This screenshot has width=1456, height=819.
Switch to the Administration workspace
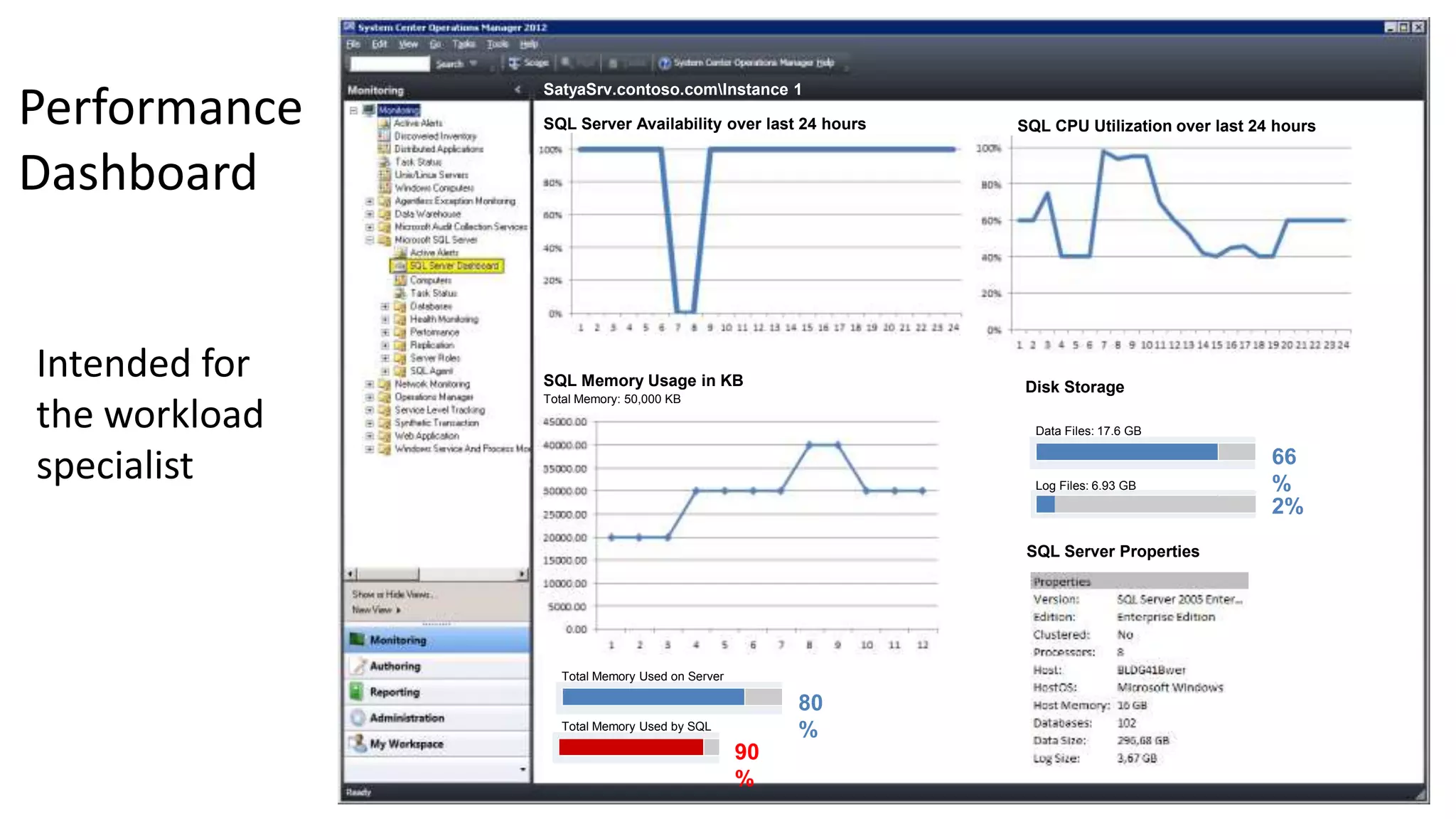[437, 718]
